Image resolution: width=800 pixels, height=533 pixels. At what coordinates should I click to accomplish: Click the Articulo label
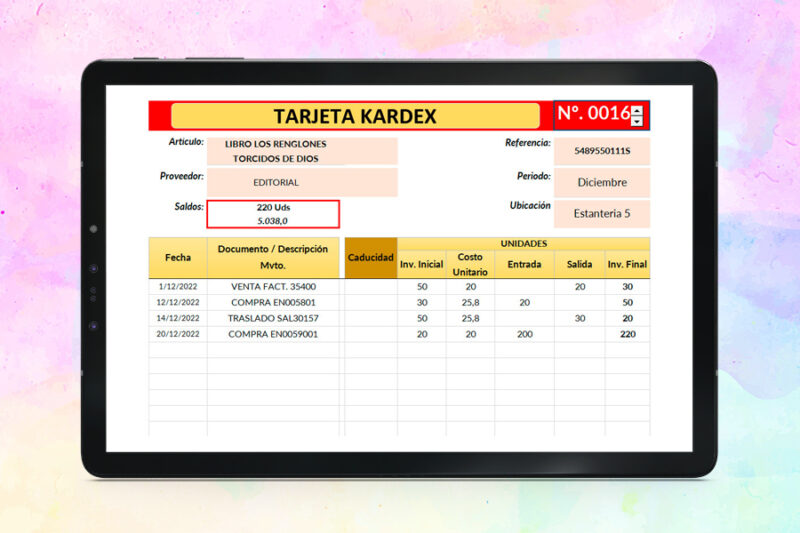(186, 142)
